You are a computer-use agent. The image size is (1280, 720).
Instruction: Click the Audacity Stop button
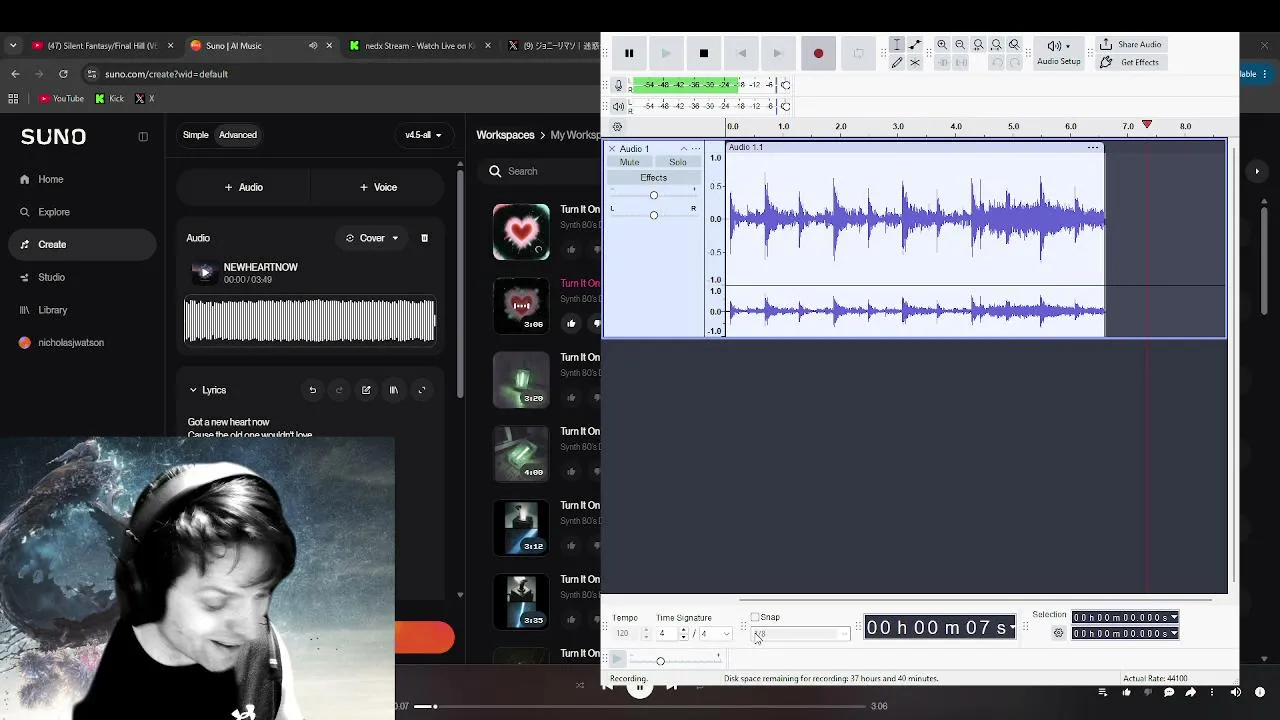tap(704, 53)
